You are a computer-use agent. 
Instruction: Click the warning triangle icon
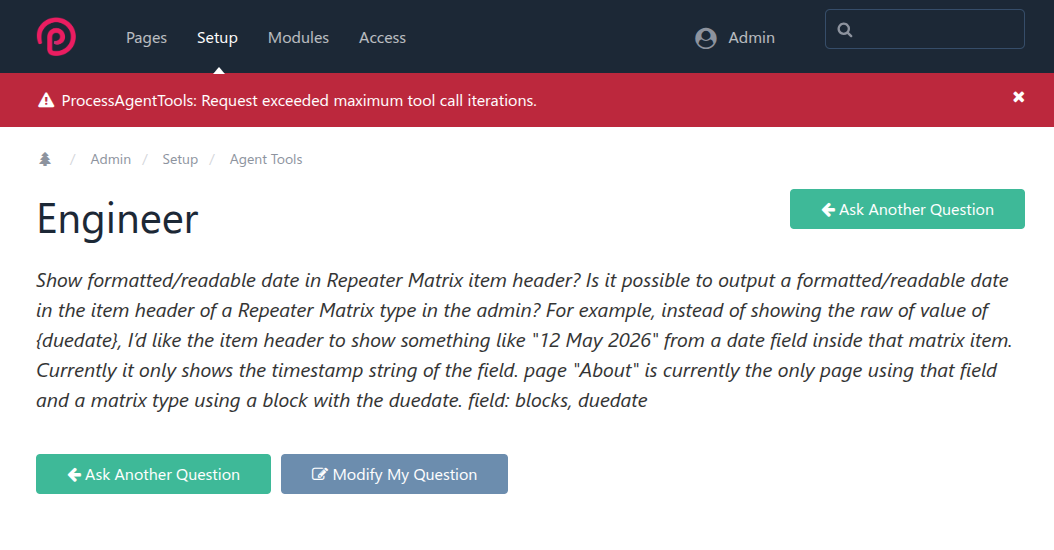[46, 101]
